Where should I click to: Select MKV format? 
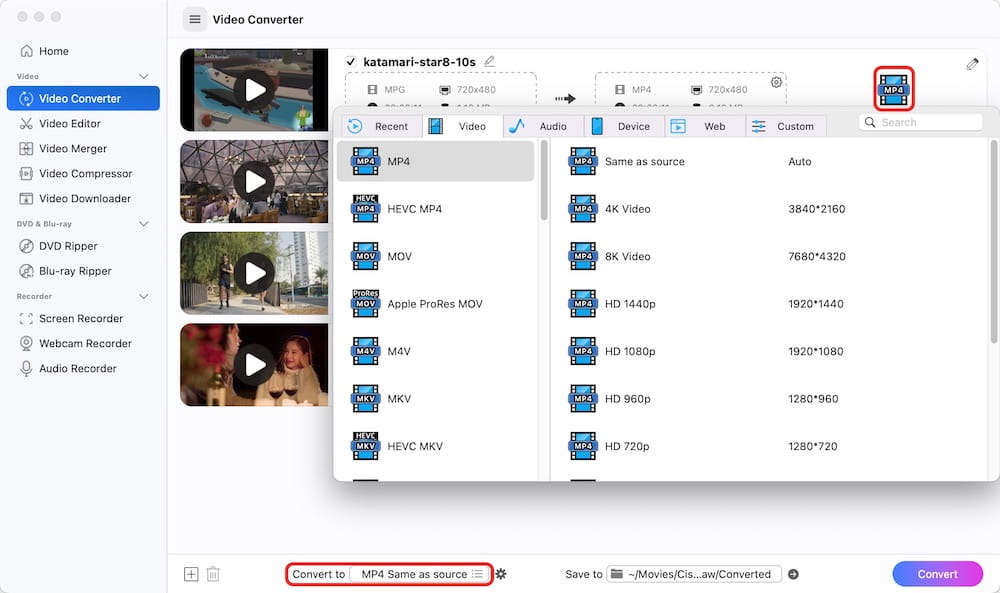(x=436, y=399)
